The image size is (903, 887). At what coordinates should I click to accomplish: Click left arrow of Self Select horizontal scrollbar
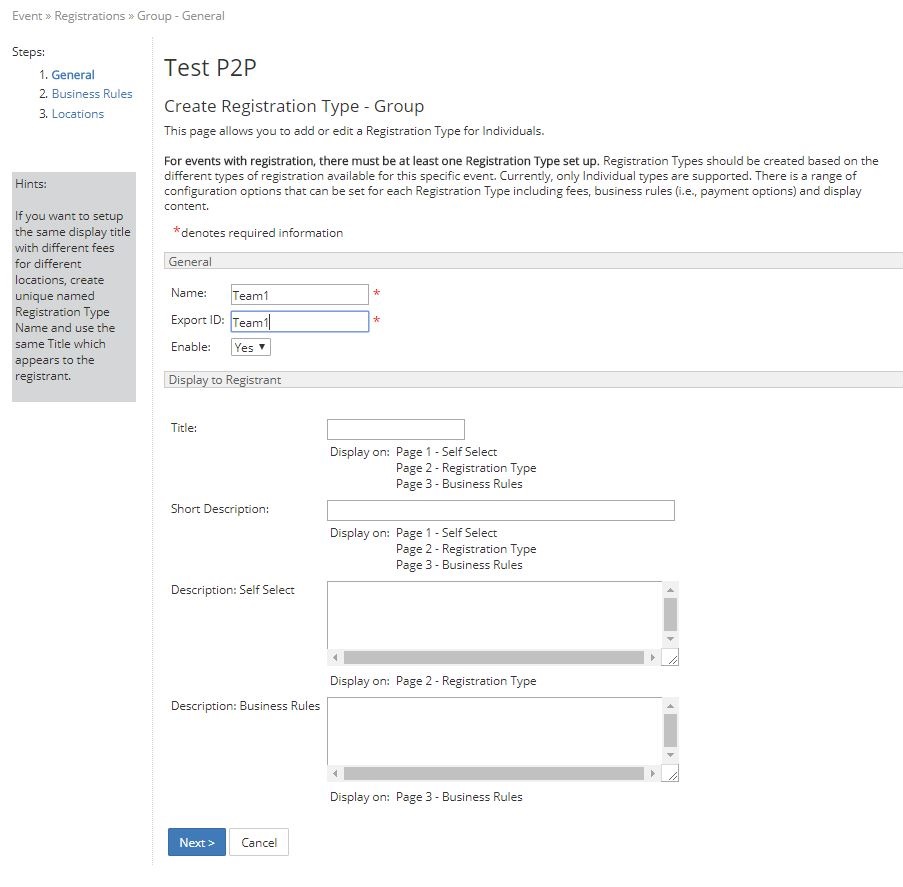[x=335, y=657]
